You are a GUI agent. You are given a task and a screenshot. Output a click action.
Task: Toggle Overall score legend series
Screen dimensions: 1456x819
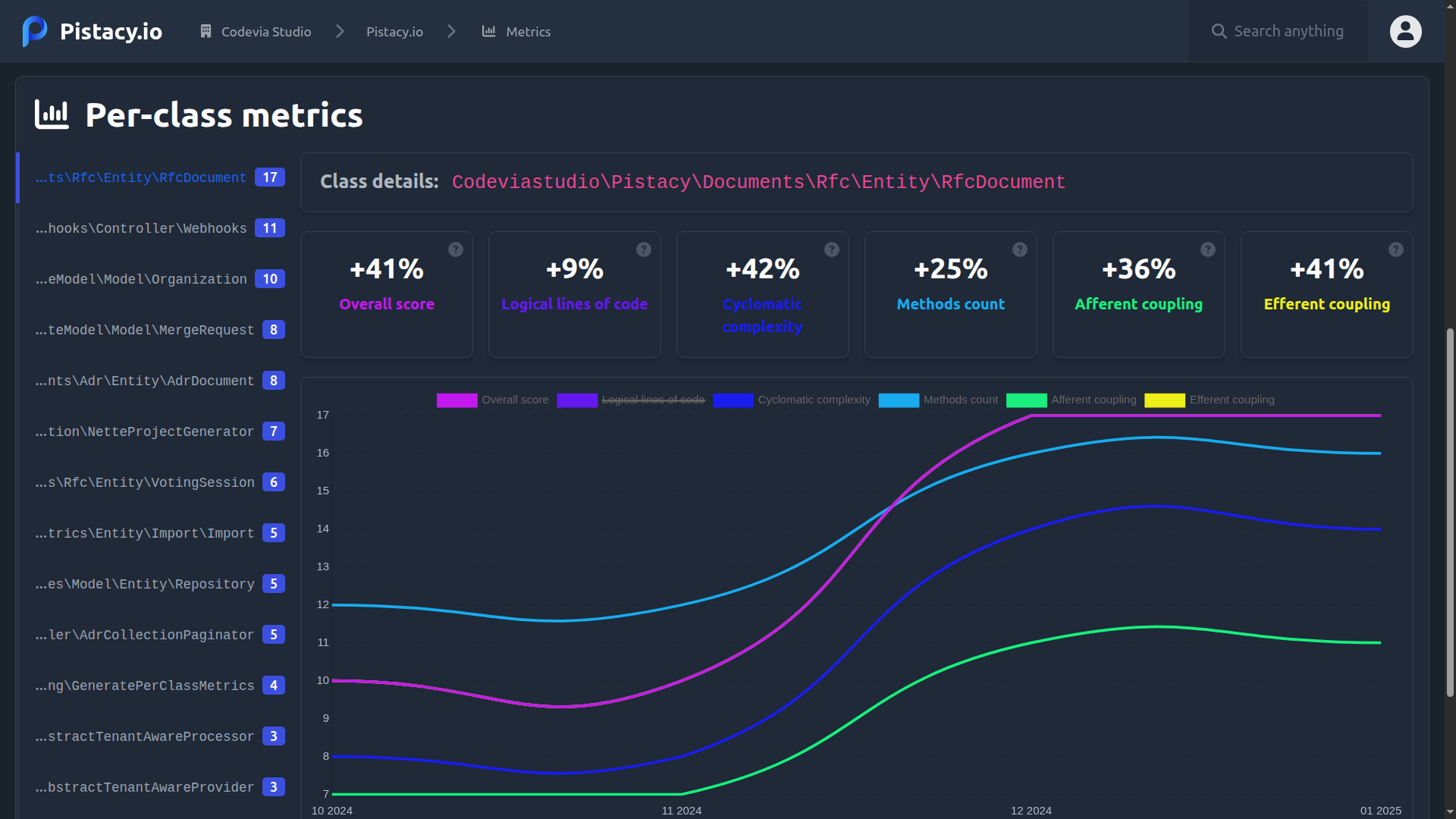(x=492, y=400)
